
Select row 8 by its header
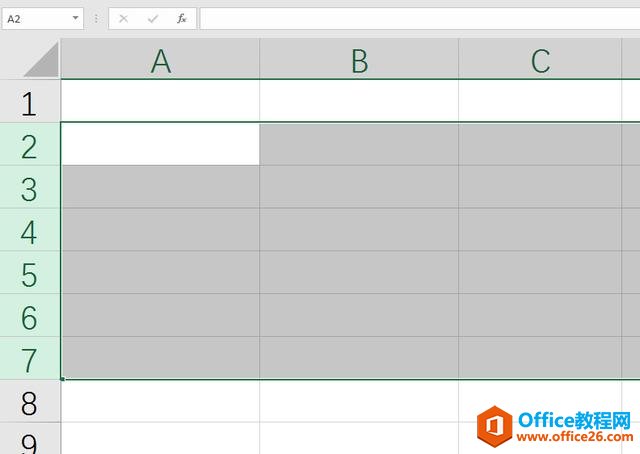pos(29,402)
